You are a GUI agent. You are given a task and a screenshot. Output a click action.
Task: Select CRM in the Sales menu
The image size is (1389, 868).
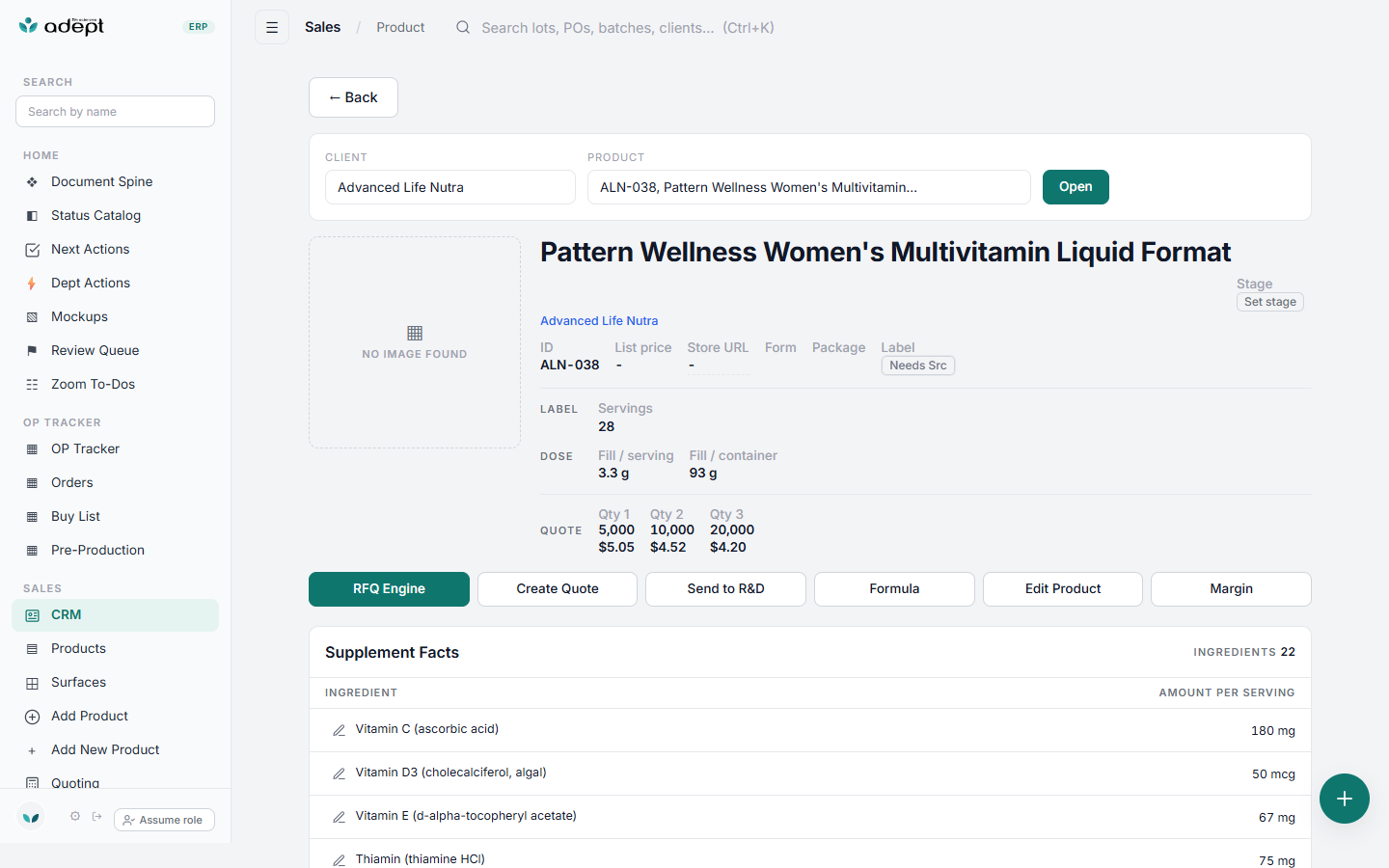(115, 615)
